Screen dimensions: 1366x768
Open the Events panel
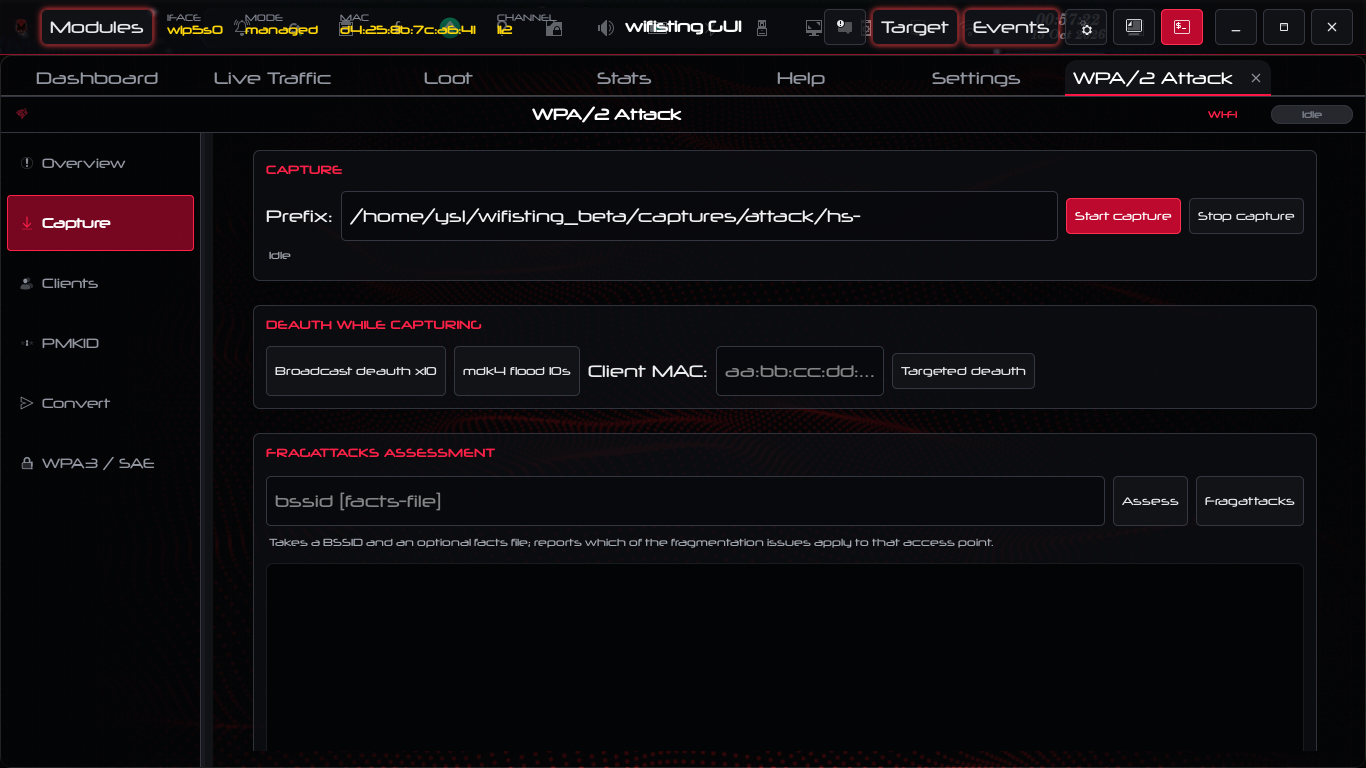[x=1011, y=28]
